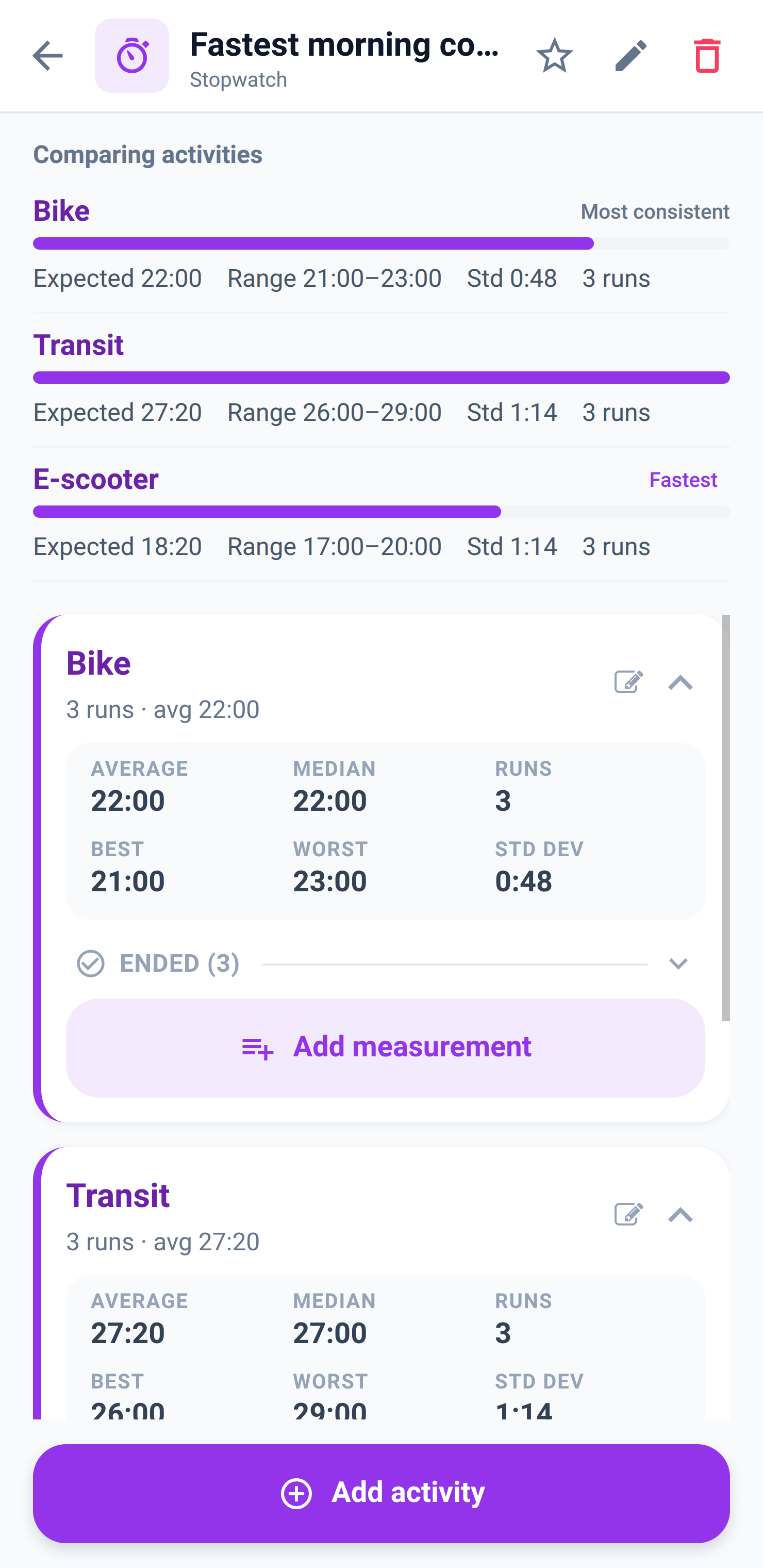
Task: Edit the Transit activity card
Action: (628, 1214)
